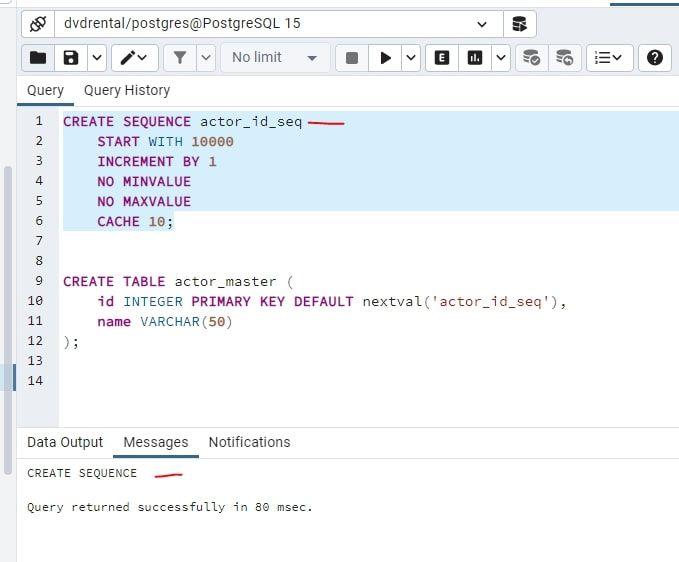The height and width of the screenshot is (562, 679).
Task: Click the commit transaction icon
Action: coord(531,58)
